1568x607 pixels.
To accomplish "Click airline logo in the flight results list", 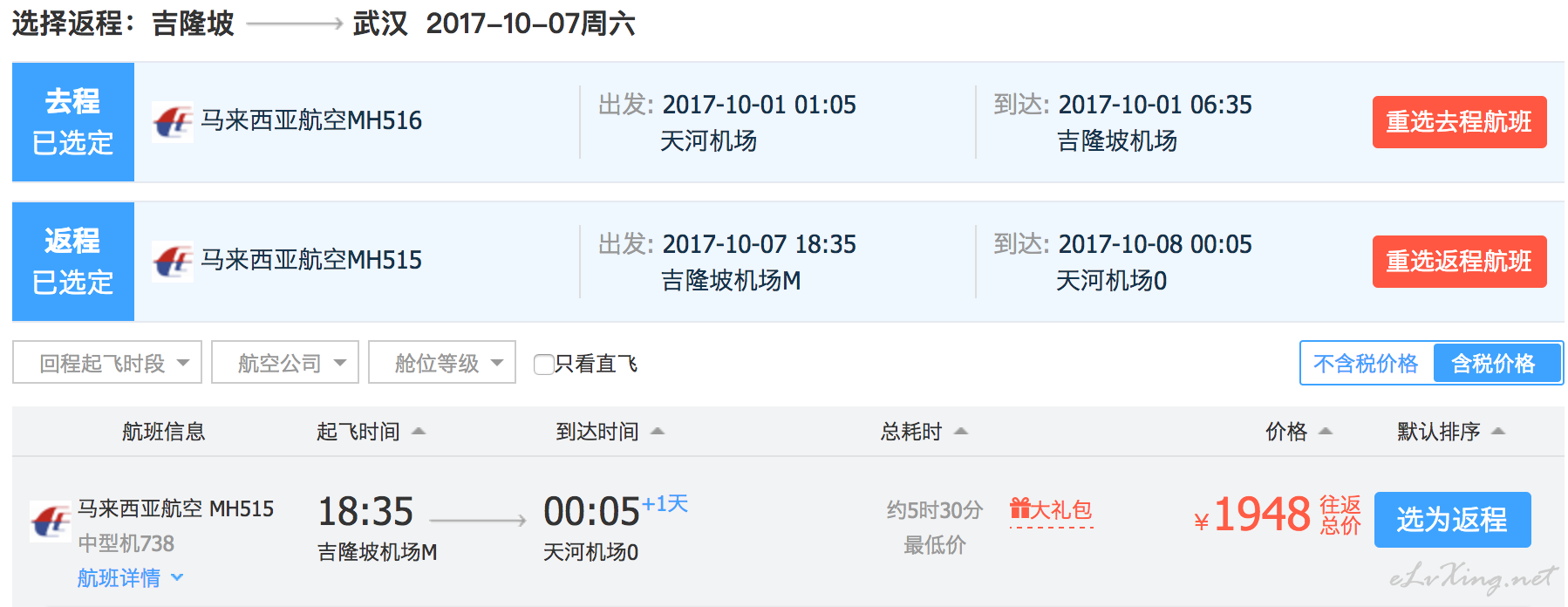I will click(x=51, y=521).
